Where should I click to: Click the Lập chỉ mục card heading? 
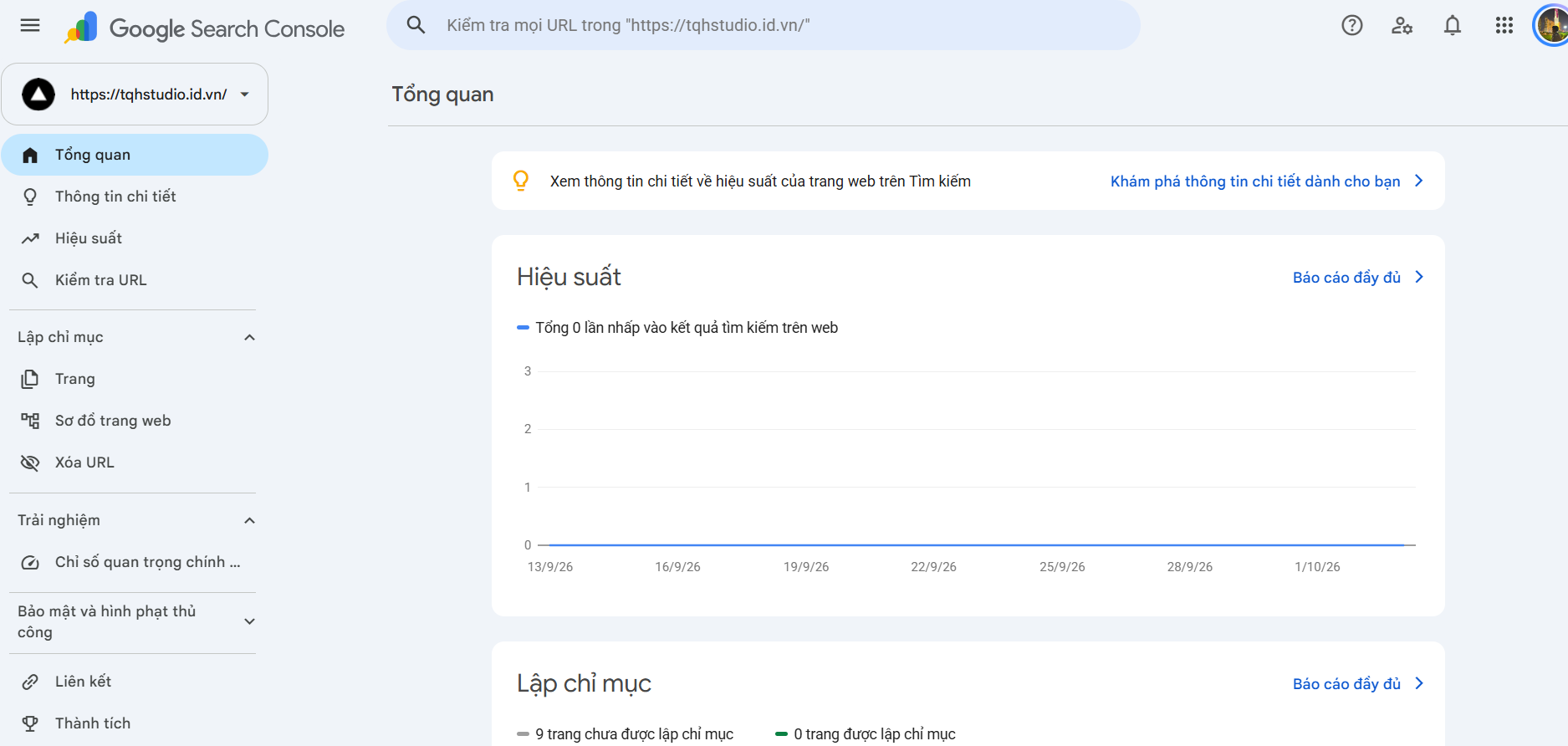(x=584, y=683)
